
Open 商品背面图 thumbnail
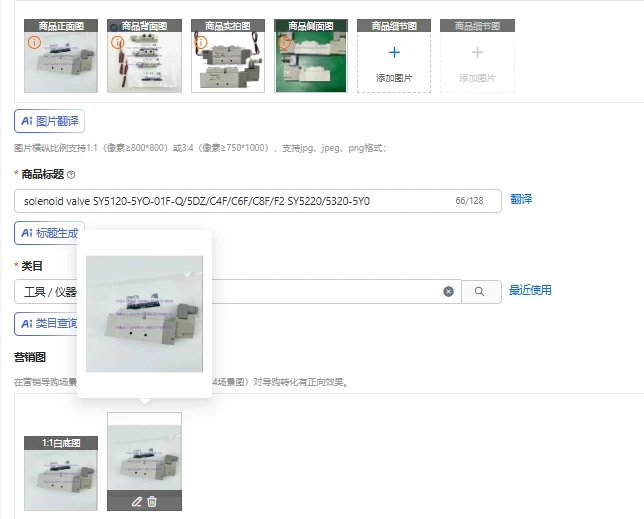click(x=144, y=56)
